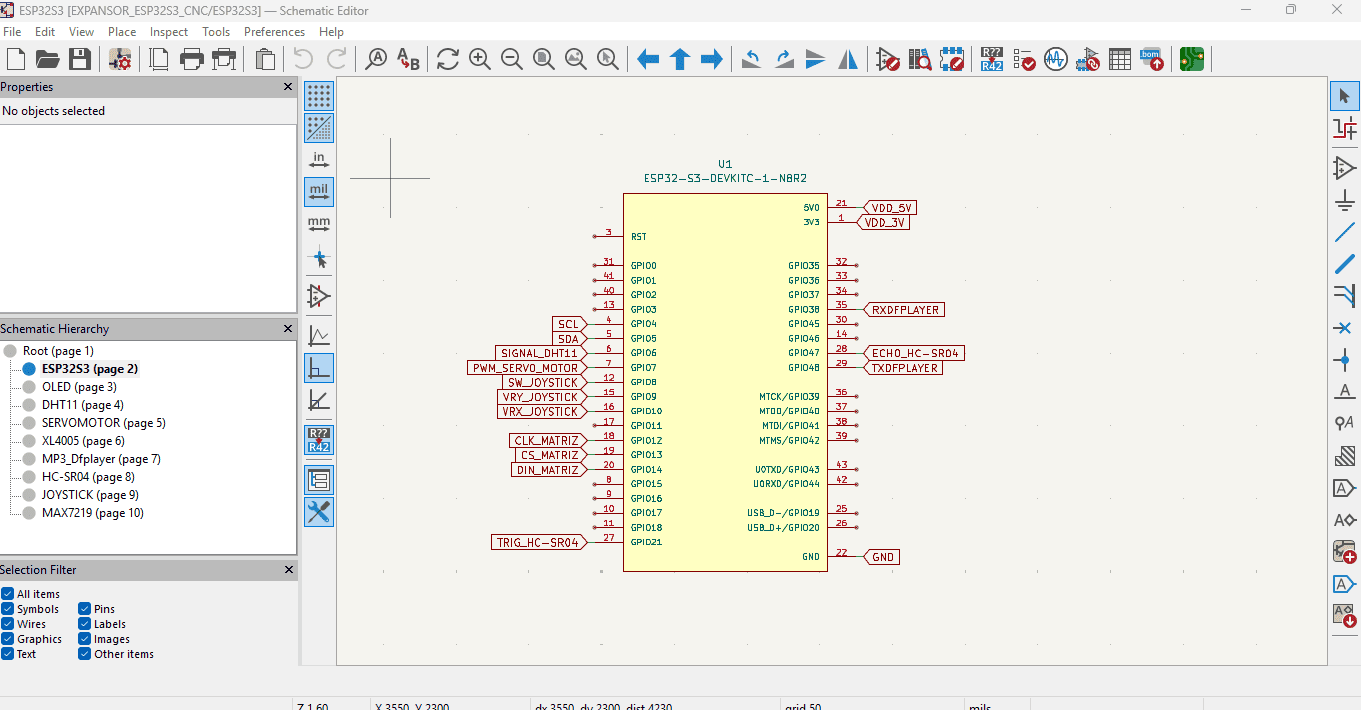Uncheck the Symbols selection filter

coord(8,609)
